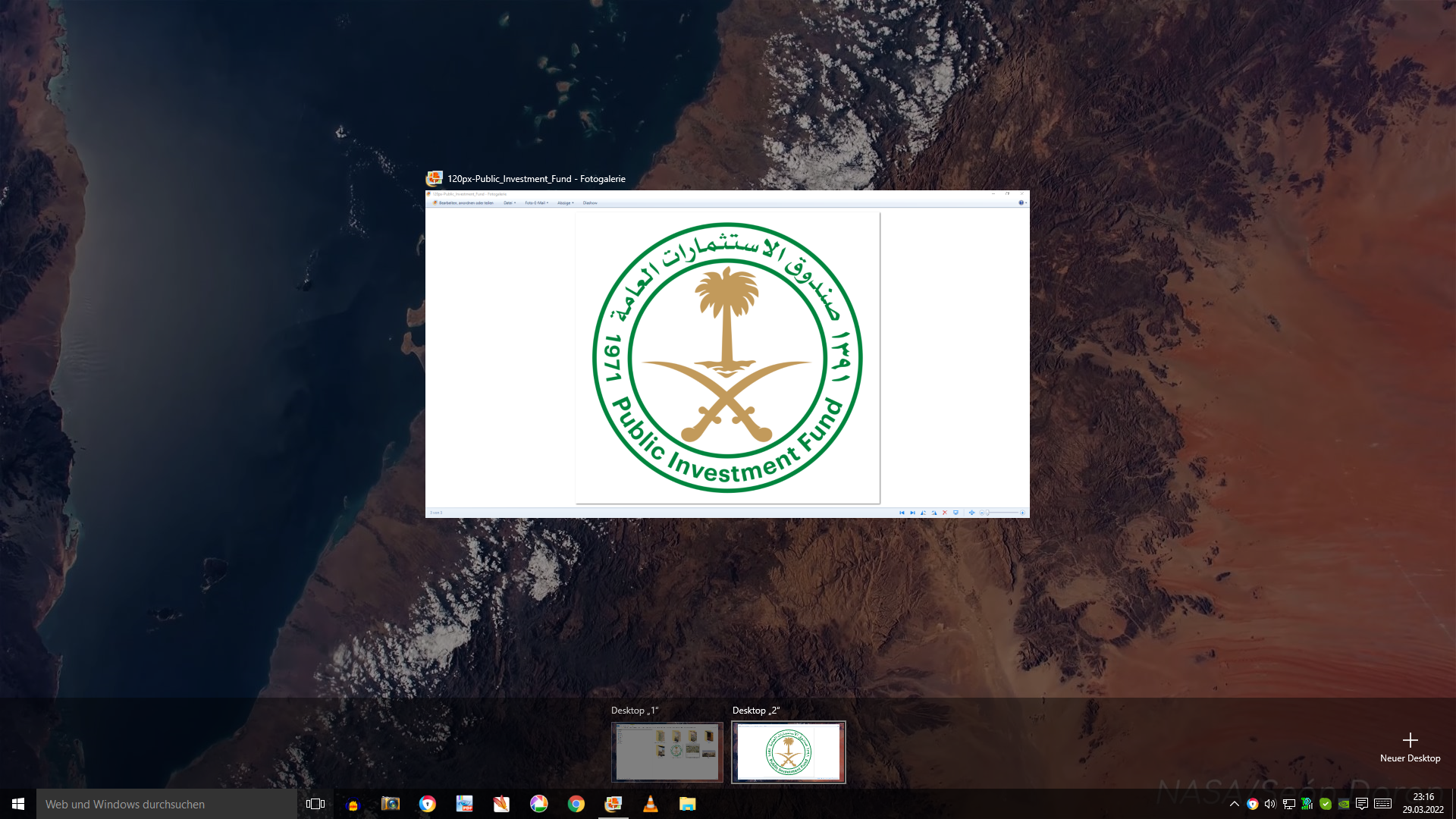Open the Windows Start menu
Image resolution: width=1456 pixels, height=819 pixels.
point(18,804)
